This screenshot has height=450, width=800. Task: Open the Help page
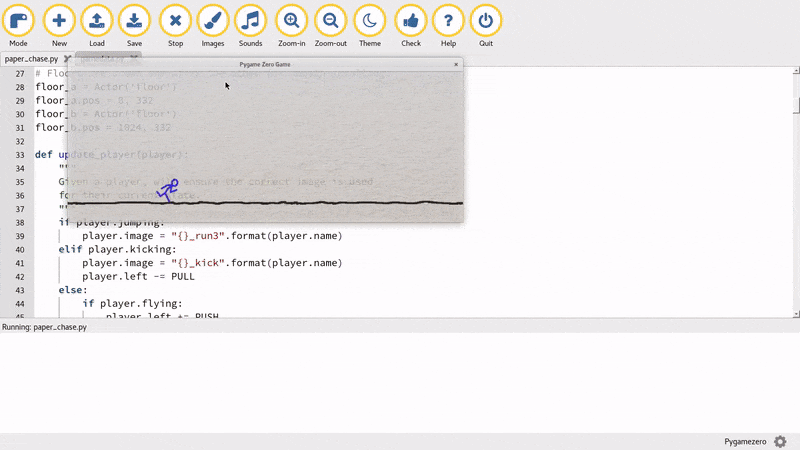tap(448, 26)
